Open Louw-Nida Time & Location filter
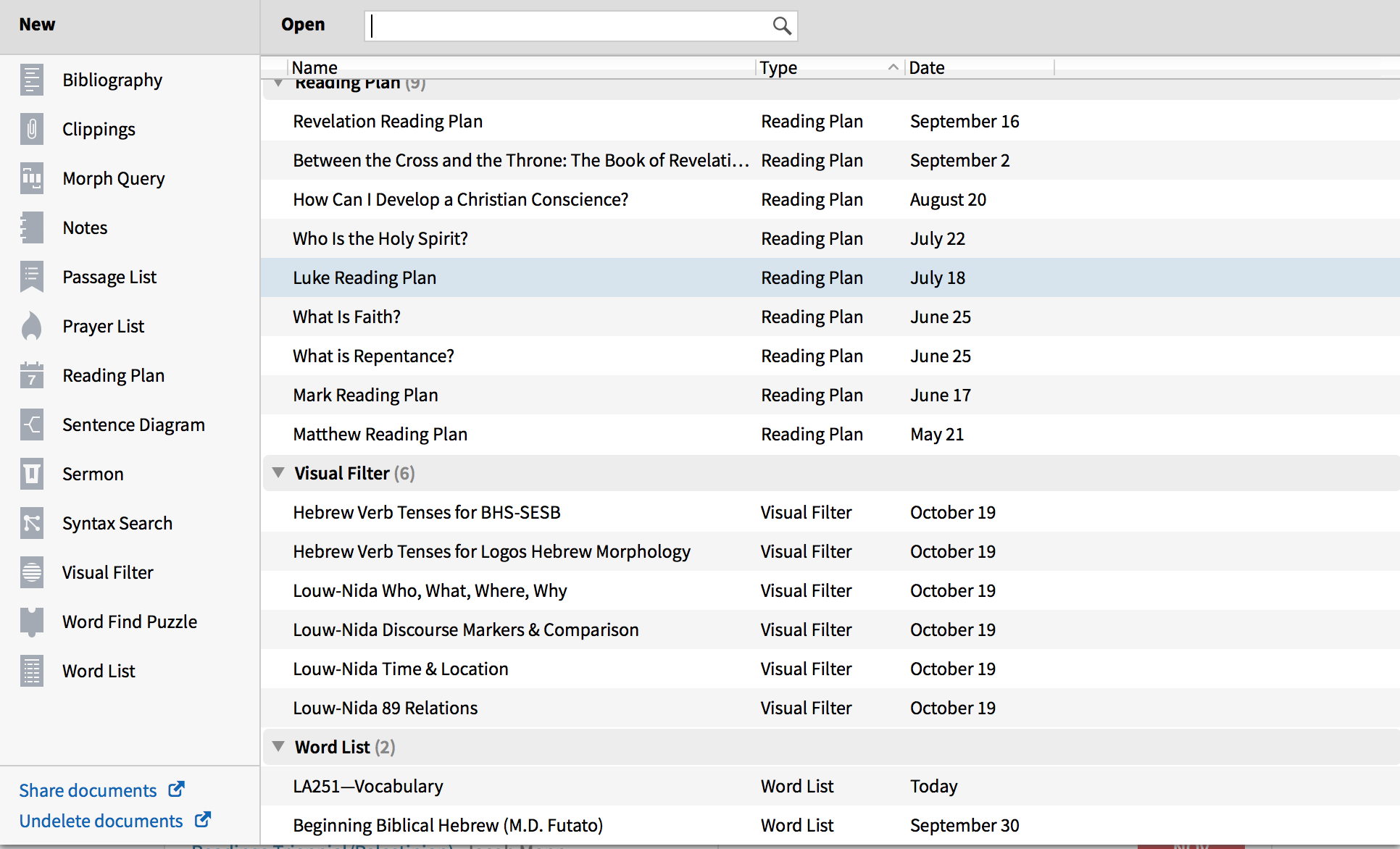The width and height of the screenshot is (1400, 849). [401, 669]
